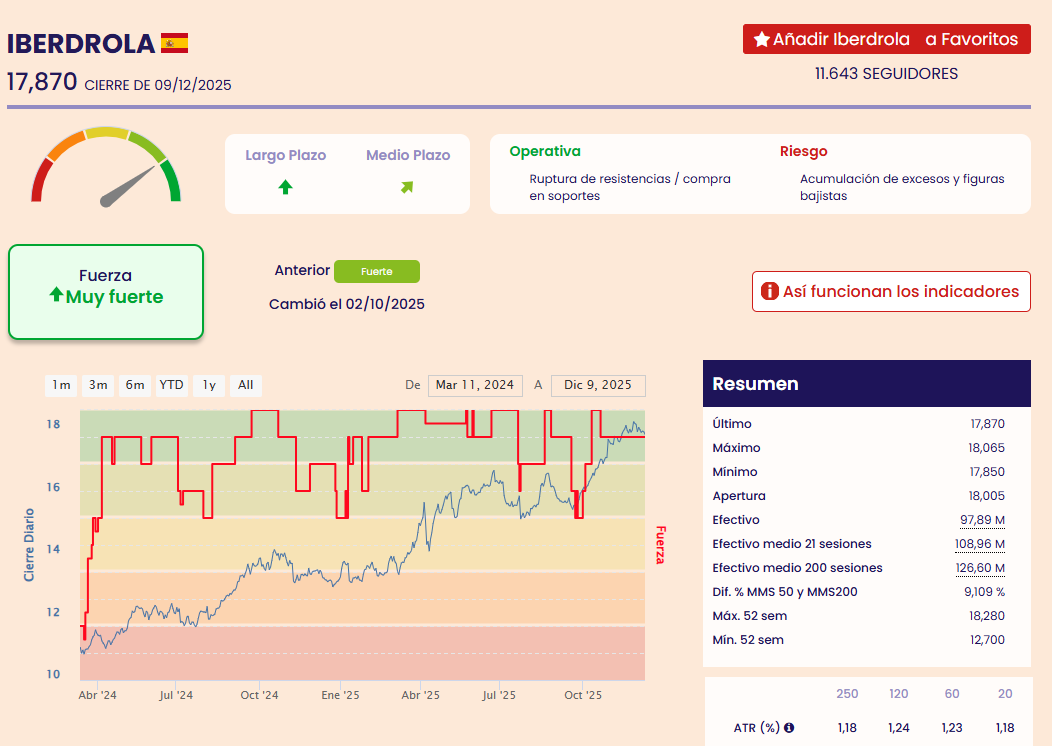Click the Máx. 52 sem value 18,280

(x=987, y=616)
